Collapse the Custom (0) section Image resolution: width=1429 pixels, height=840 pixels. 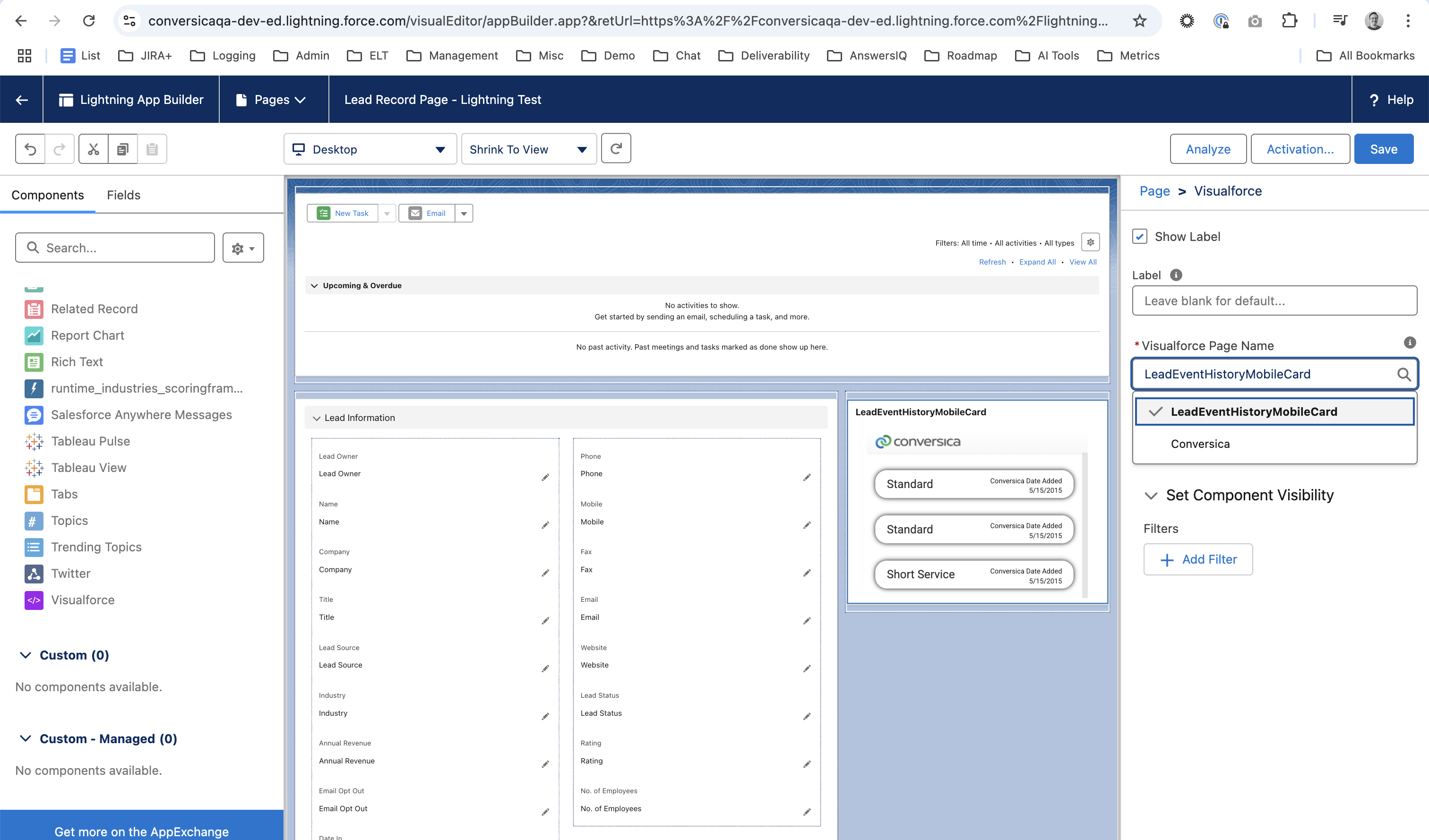coord(26,655)
